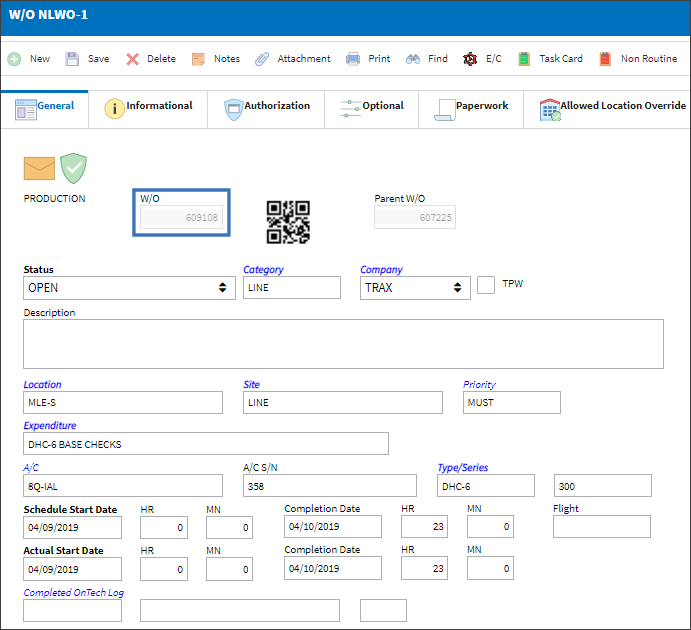Click the Save toolbar label

point(98,59)
